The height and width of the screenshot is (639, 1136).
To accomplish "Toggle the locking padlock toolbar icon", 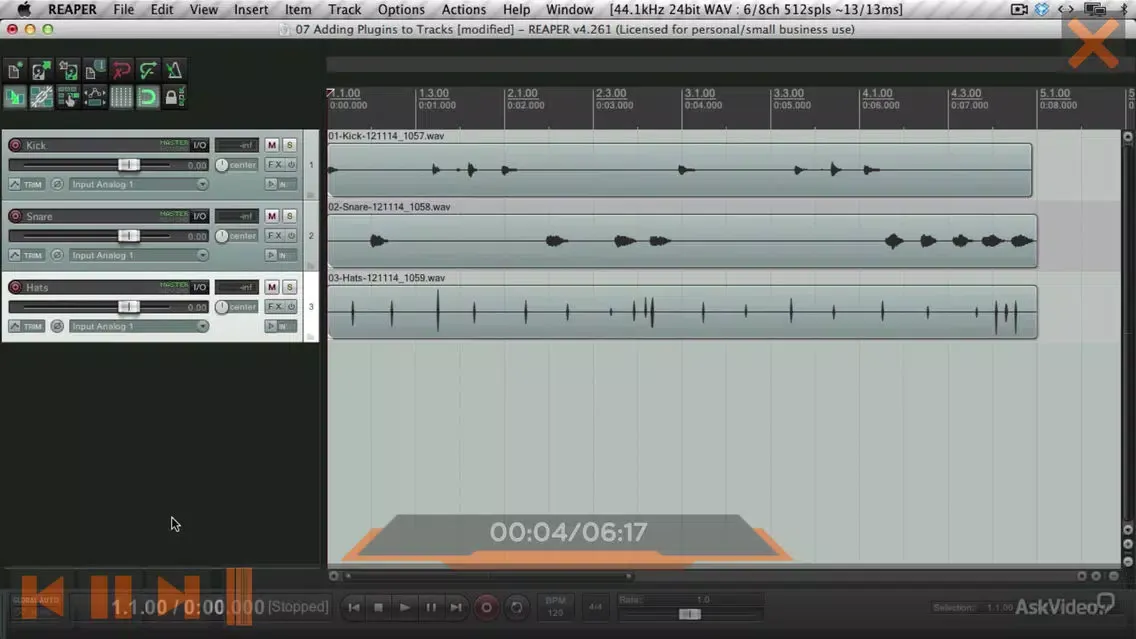I will tap(174, 96).
